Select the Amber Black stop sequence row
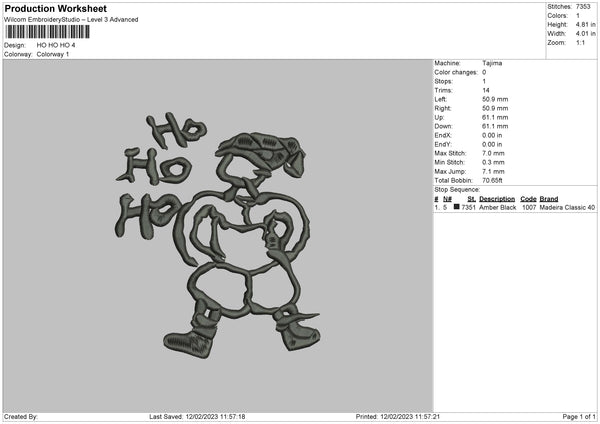Viewport: 600px width, 424px height. click(x=515, y=207)
